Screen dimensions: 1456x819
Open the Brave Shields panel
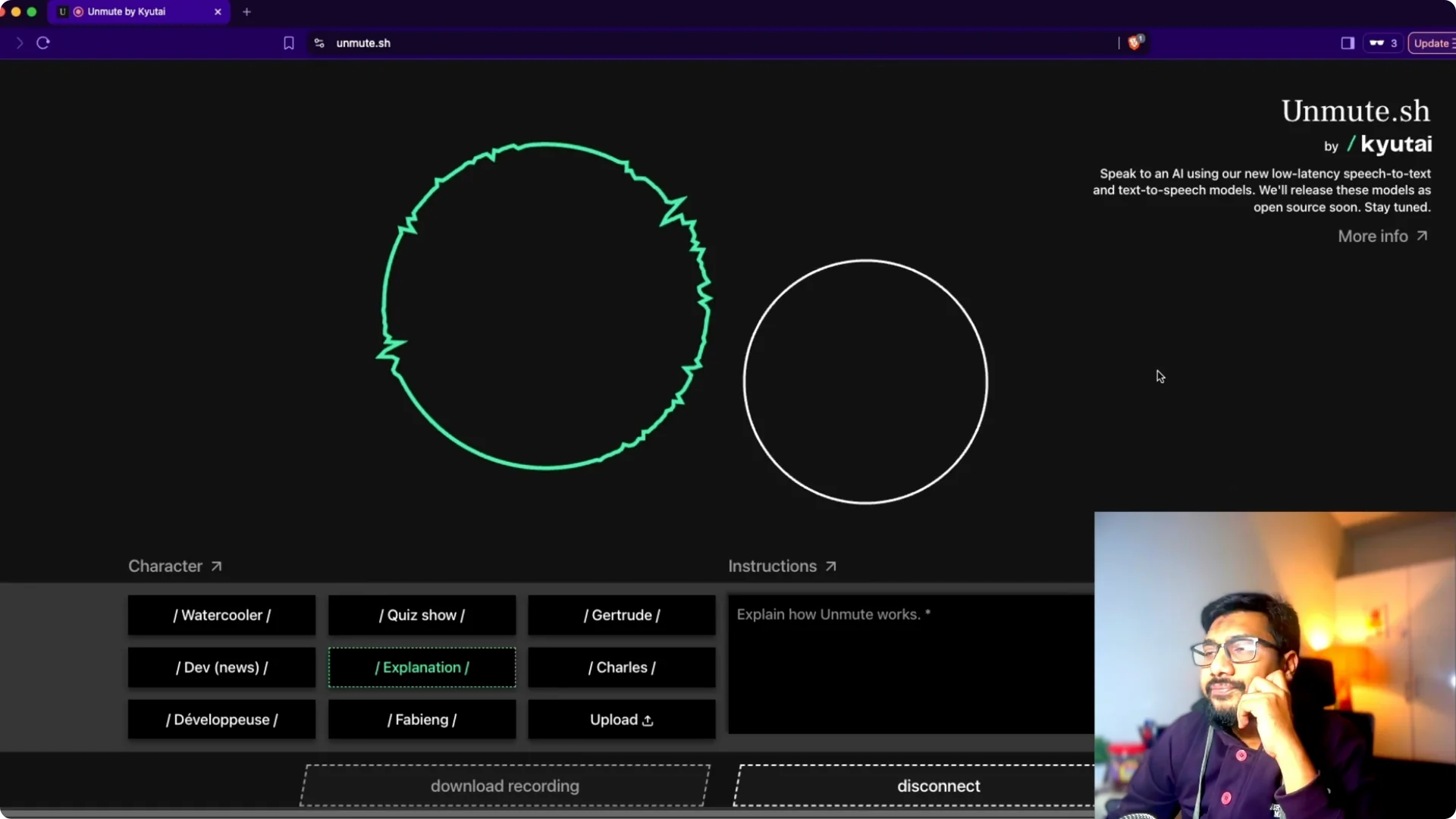(x=1134, y=43)
